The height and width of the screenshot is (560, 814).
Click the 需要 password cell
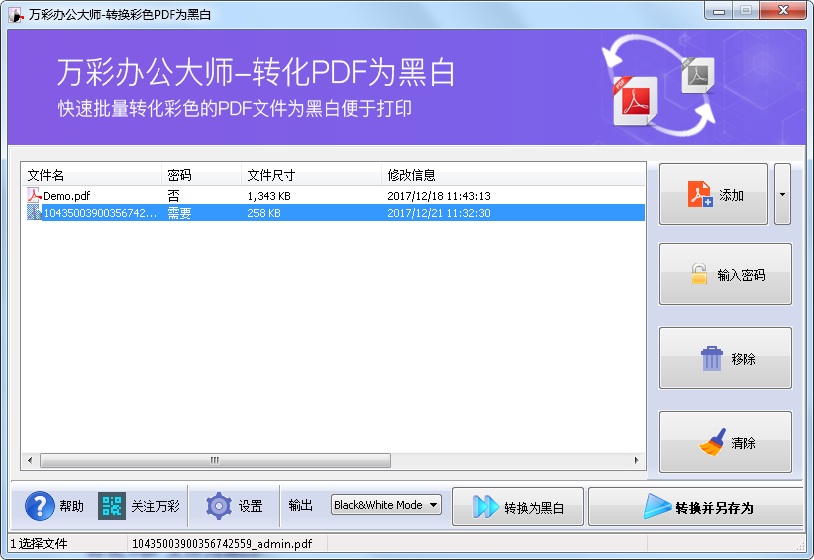pyautogui.click(x=179, y=213)
